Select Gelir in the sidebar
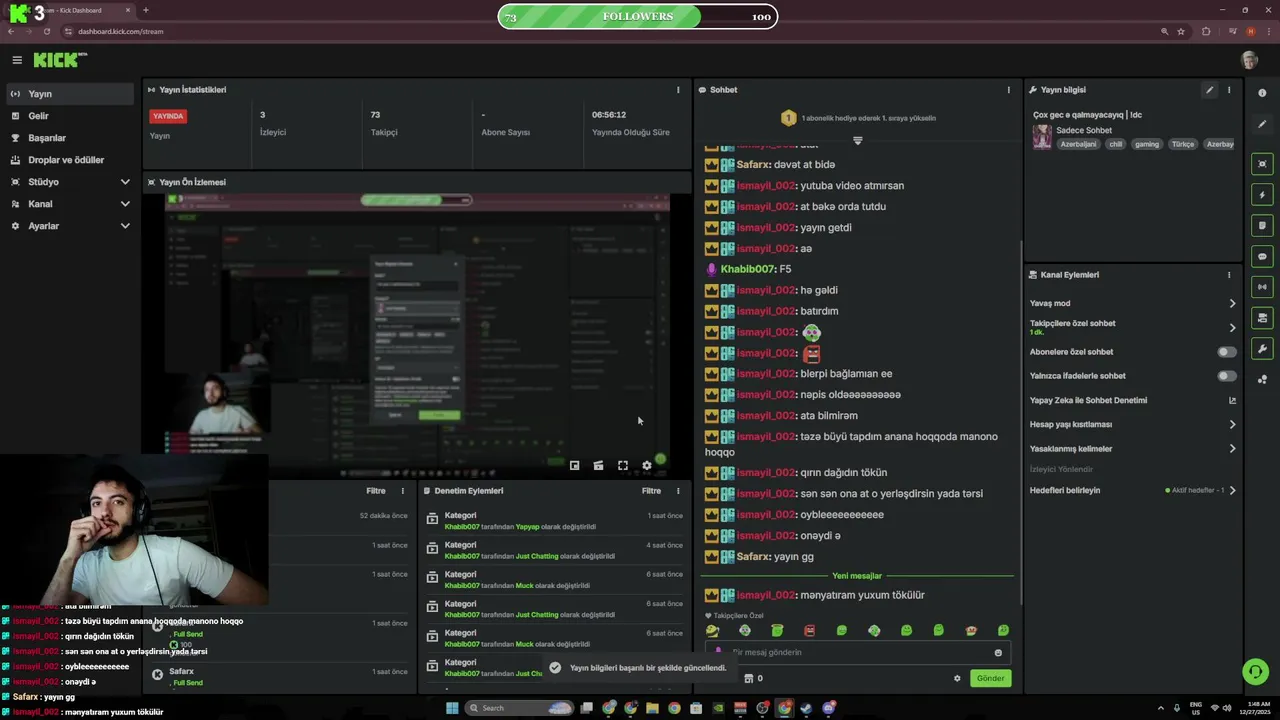The width and height of the screenshot is (1280, 720). click(x=68, y=116)
